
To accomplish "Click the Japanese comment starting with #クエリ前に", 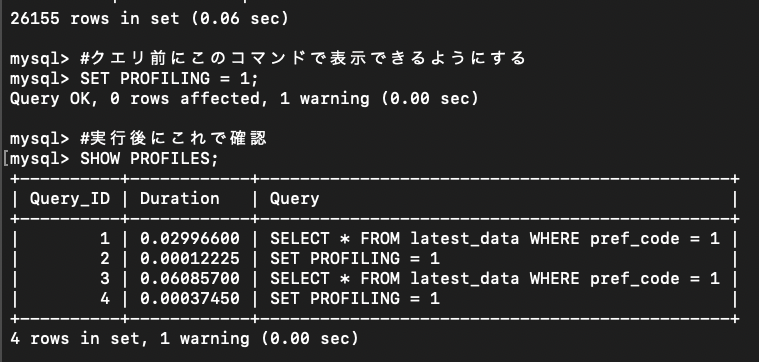I will point(303,59).
